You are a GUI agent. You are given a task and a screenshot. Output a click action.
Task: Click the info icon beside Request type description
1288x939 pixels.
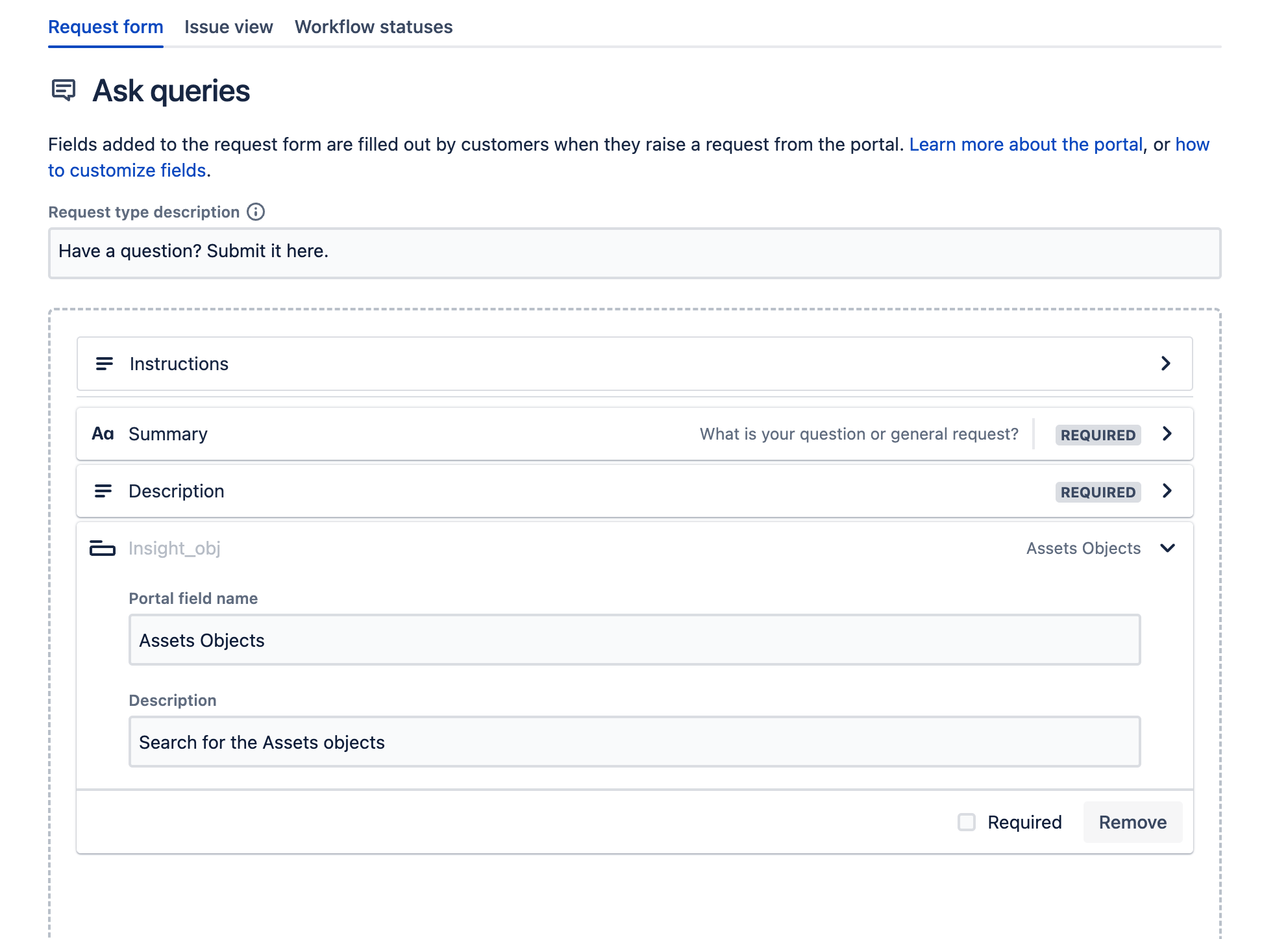coord(256,212)
